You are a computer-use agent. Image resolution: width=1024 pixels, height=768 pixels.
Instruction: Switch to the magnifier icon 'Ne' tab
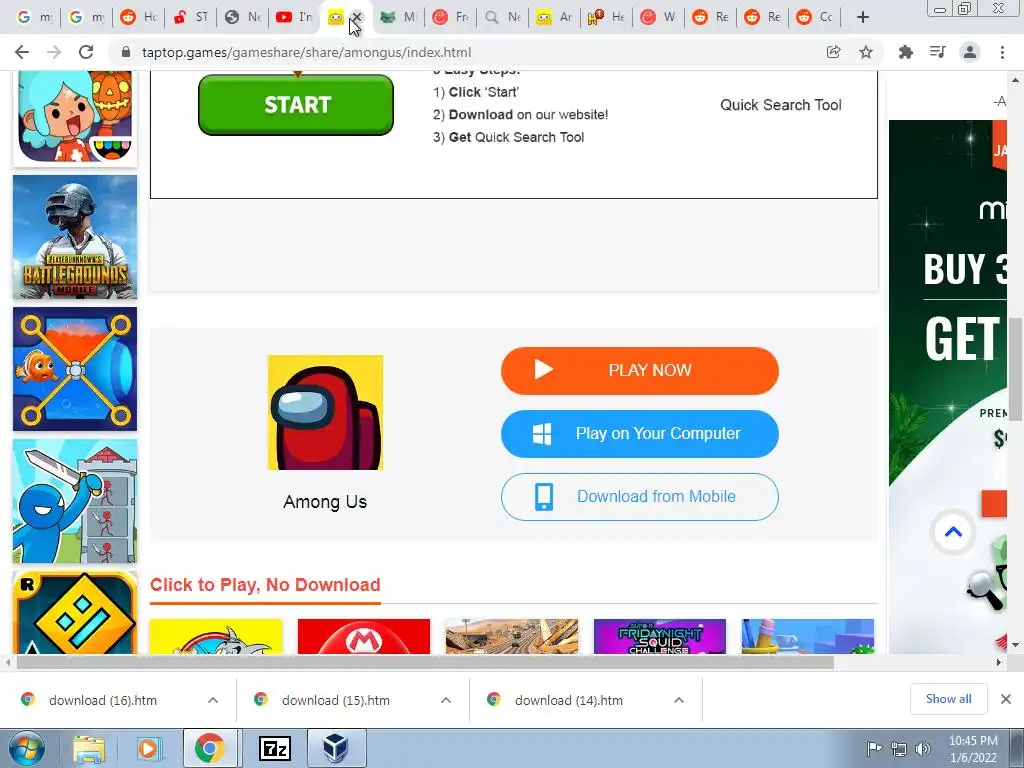[502, 17]
